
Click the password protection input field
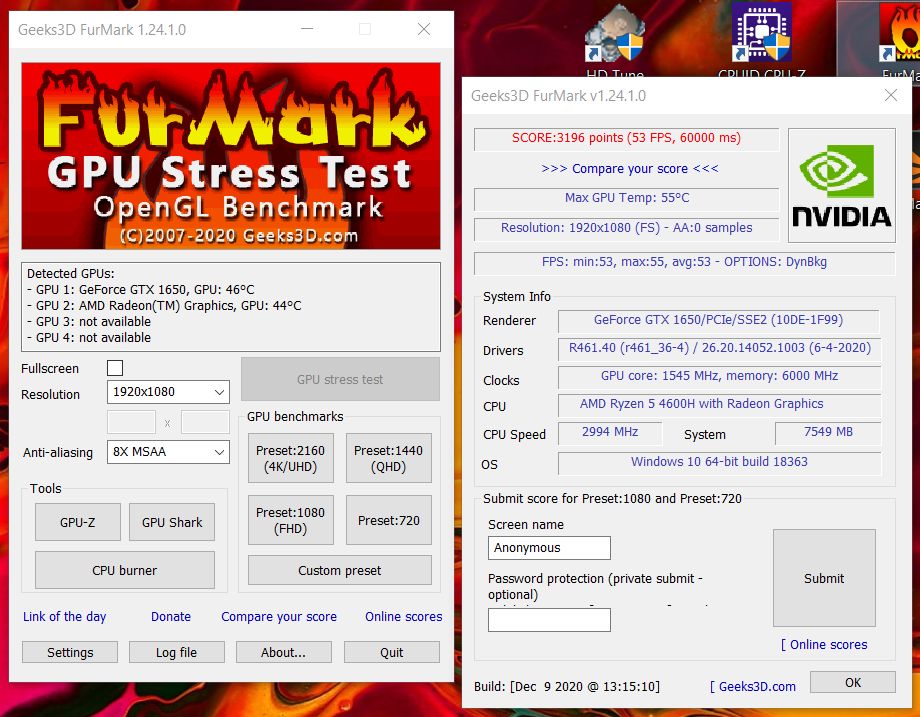(549, 620)
